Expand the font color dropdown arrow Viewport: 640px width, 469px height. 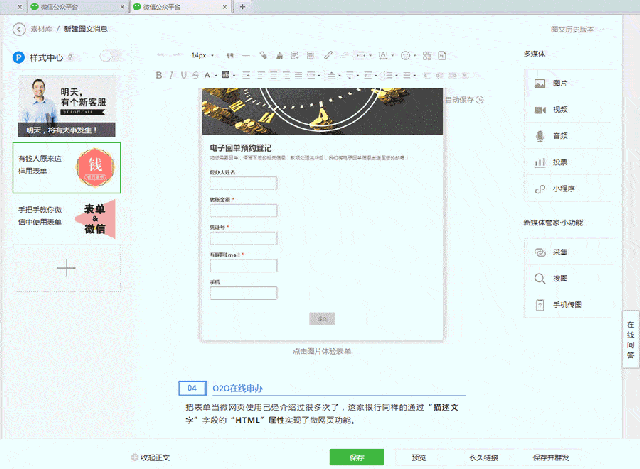tap(215, 75)
